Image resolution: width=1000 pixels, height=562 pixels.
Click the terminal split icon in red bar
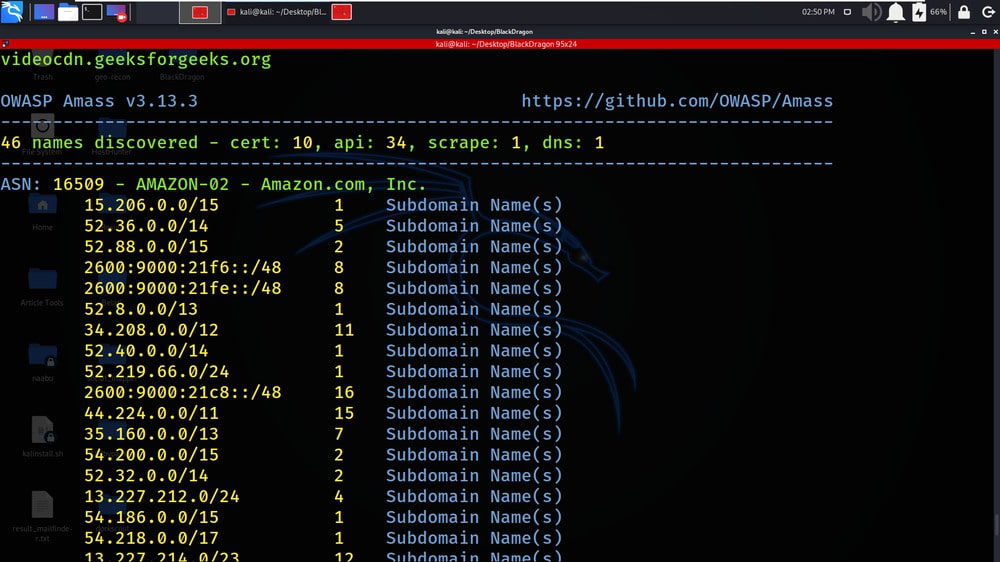[5, 44]
